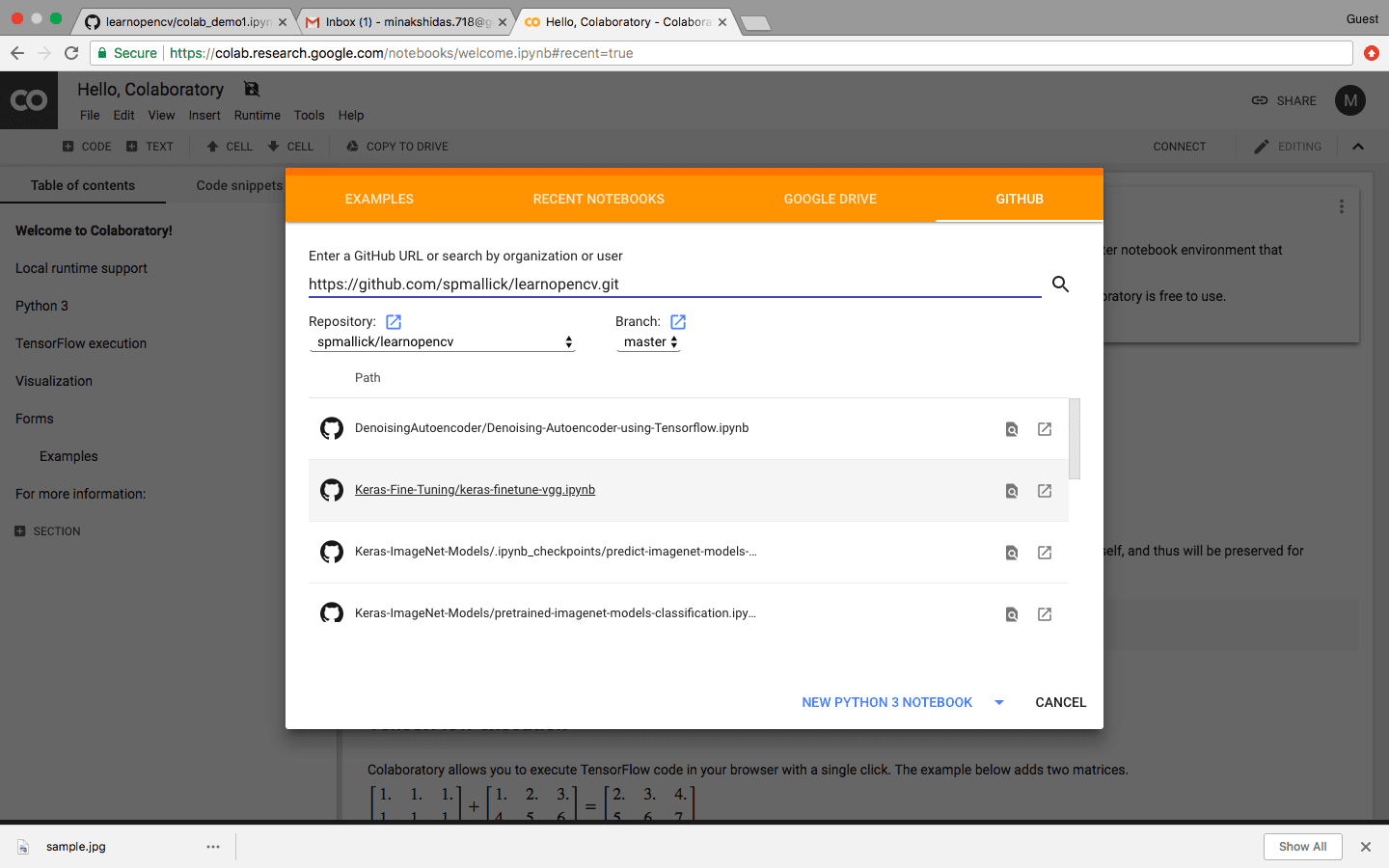
Task: Open the File menu
Action: [90, 115]
